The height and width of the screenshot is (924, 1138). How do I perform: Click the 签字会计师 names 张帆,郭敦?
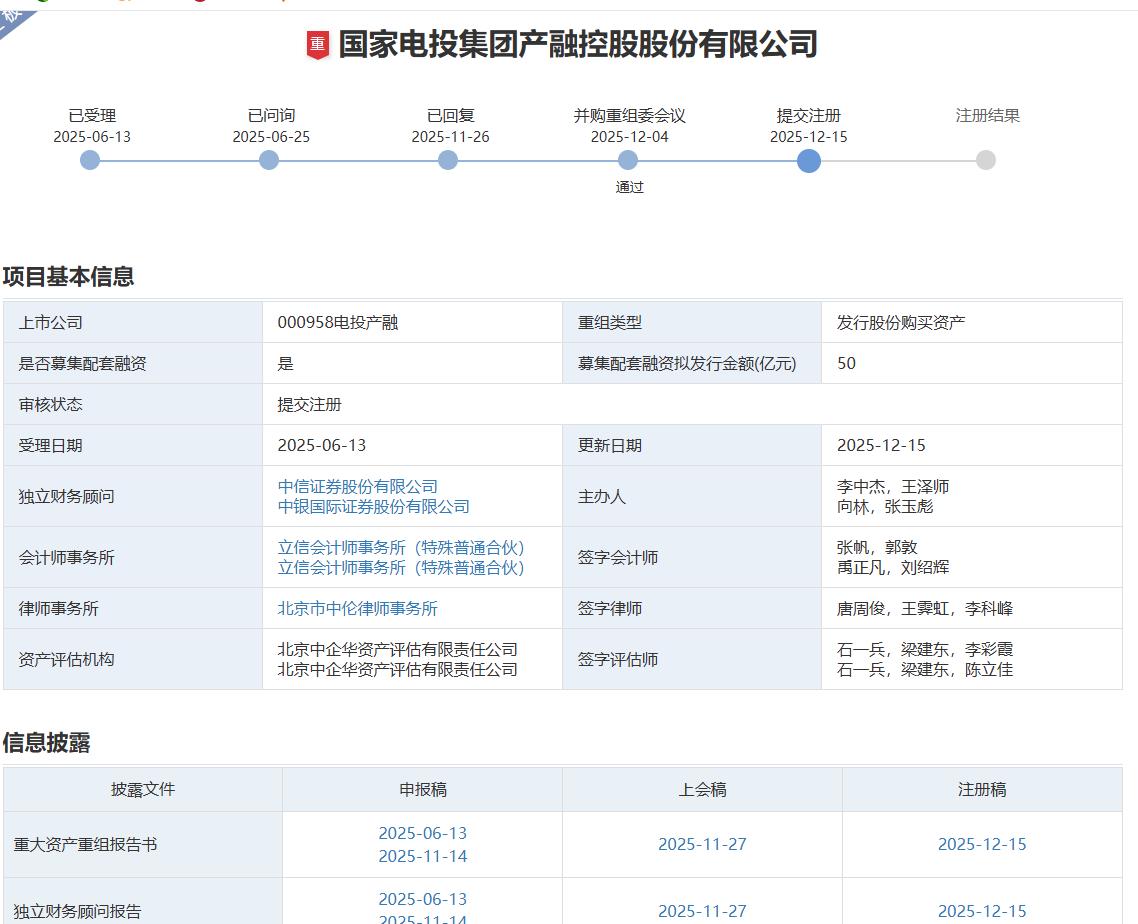(877, 547)
